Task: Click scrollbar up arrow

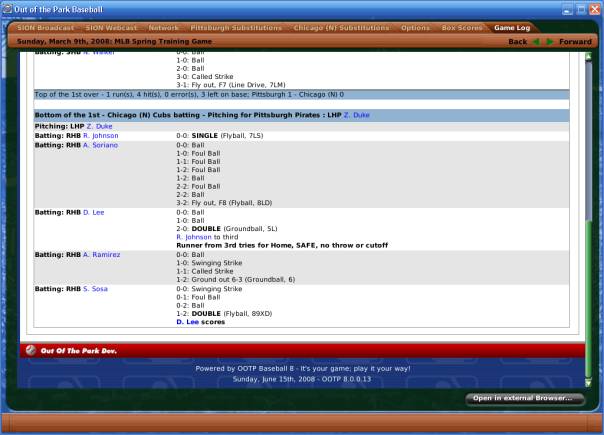Action: point(589,57)
